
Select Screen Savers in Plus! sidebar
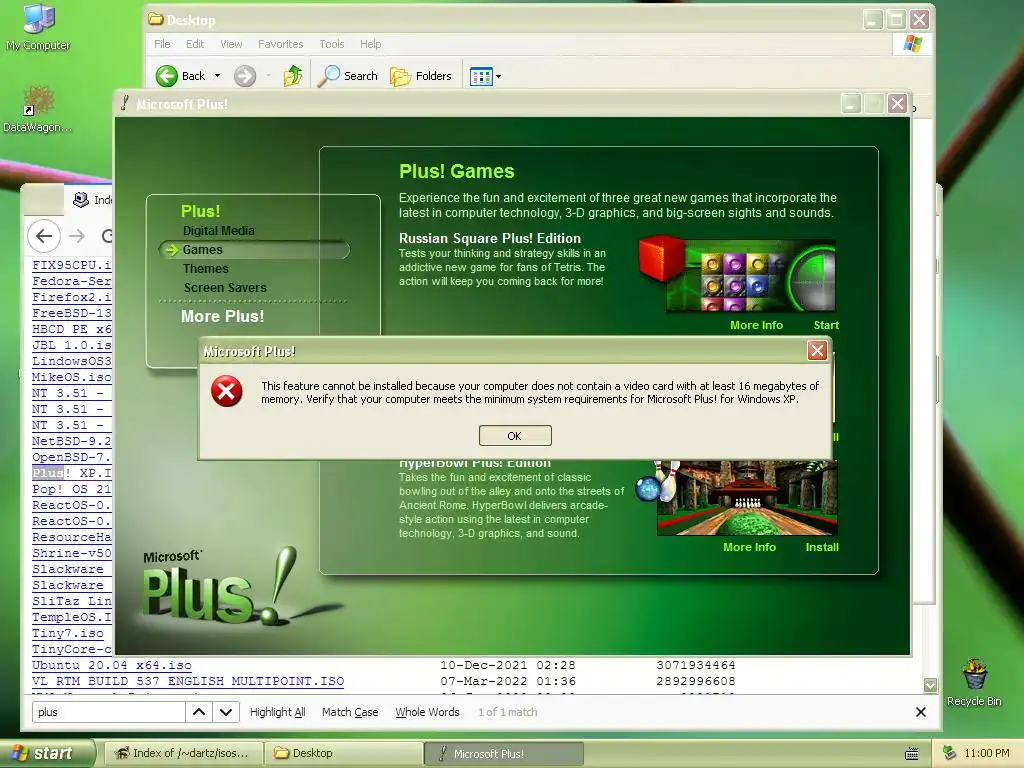coord(225,287)
